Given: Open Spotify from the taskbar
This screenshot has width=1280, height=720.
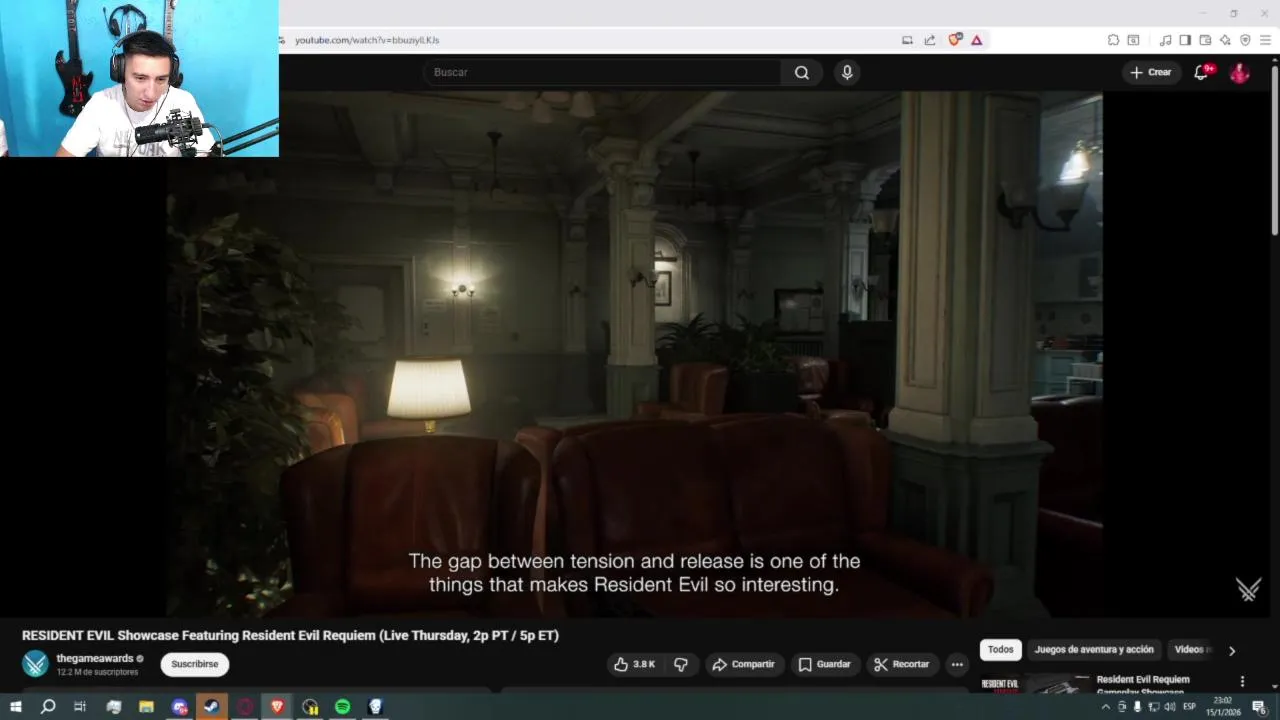Looking at the screenshot, I should click(x=342, y=707).
